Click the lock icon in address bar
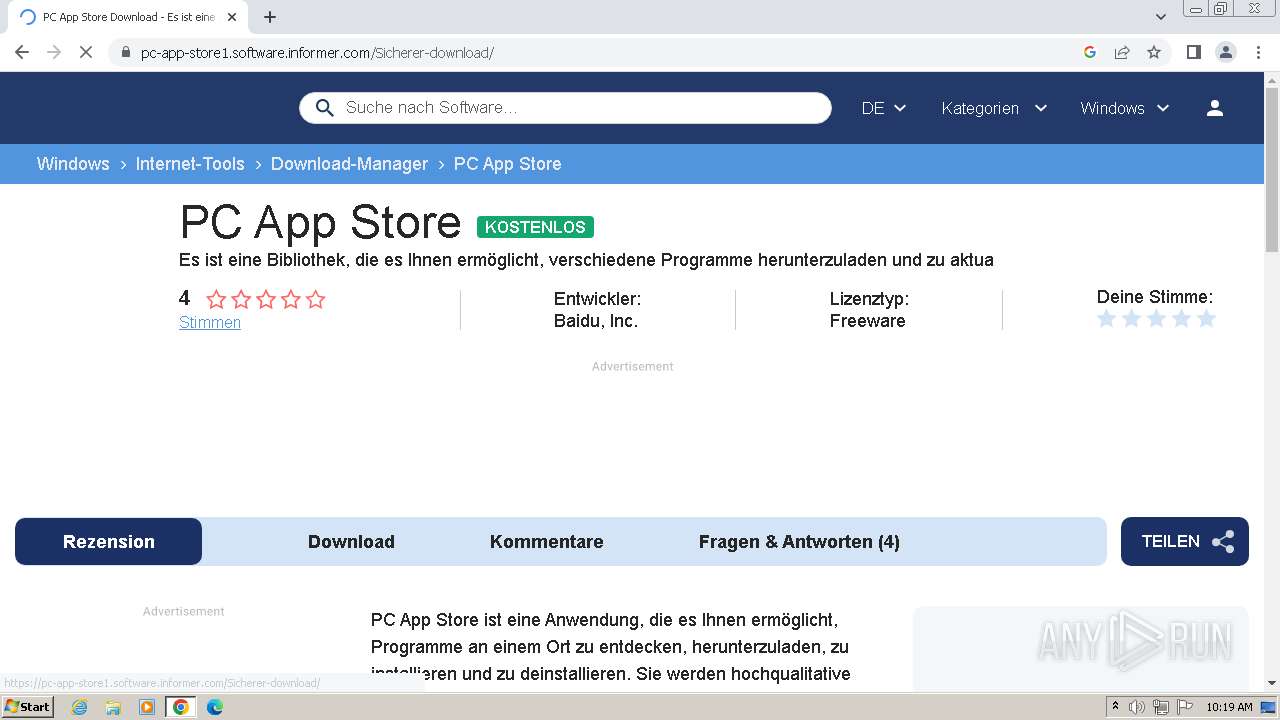1280x720 pixels. 125,52
